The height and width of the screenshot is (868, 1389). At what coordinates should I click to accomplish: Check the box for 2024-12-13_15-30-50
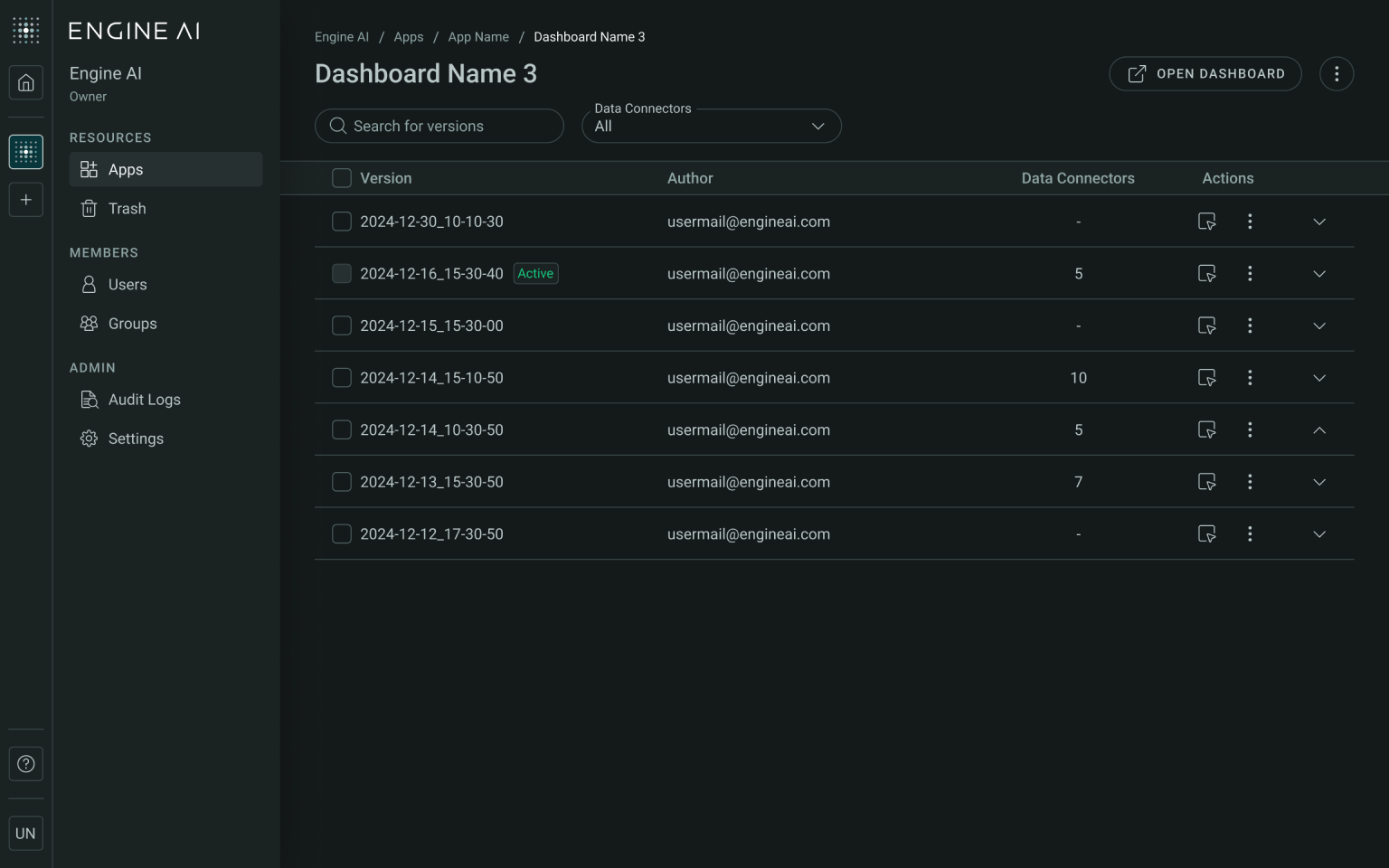click(x=342, y=482)
